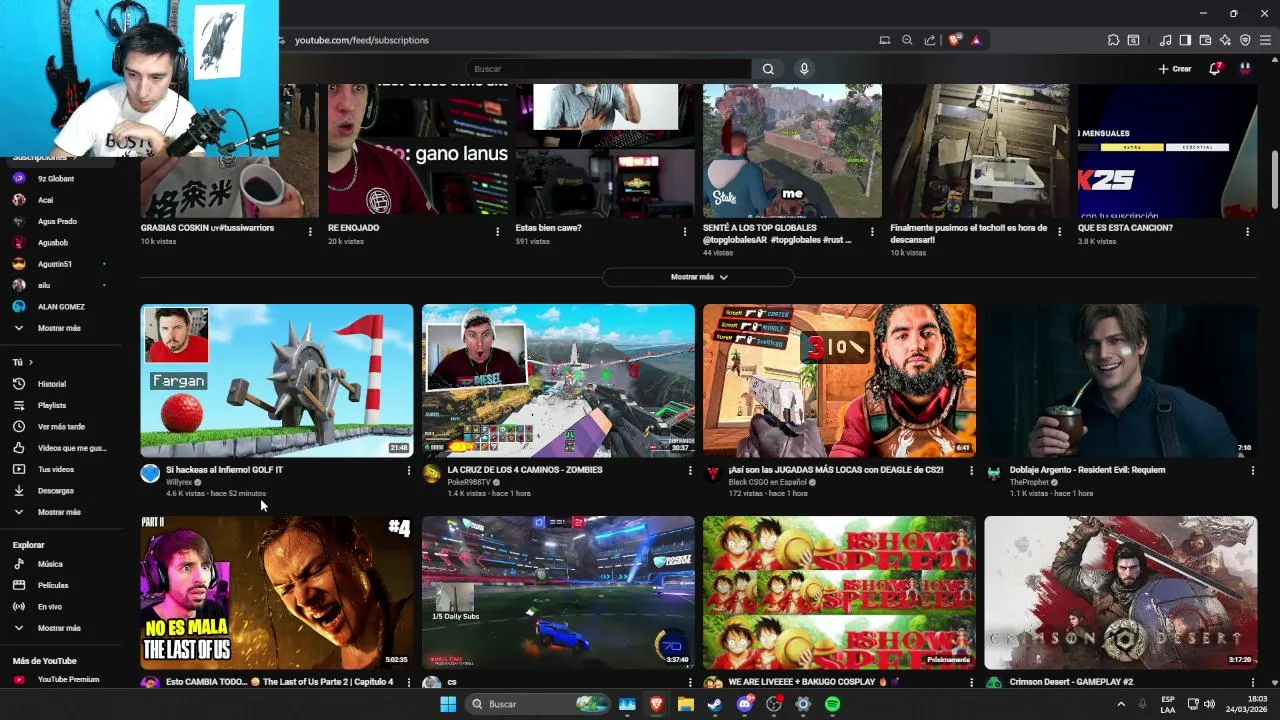Viewport: 1280px width, 720px height.
Task: Expand the Tú section chevron
Action: pos(30,362)
